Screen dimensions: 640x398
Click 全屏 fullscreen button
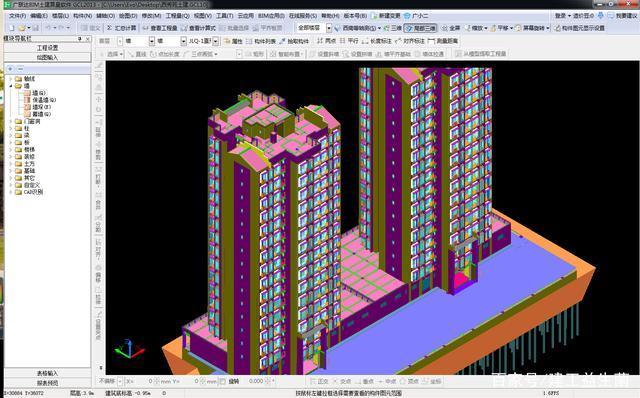(x=451, y=28)
